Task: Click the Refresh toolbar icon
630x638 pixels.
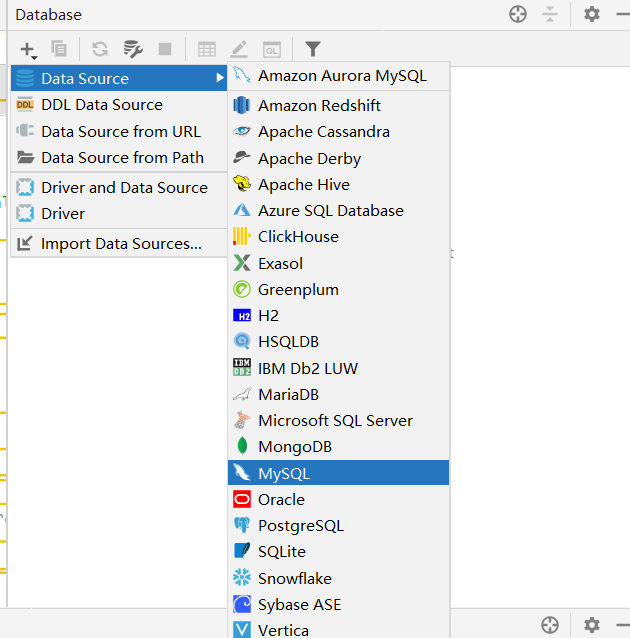Action: coord(100,49)
